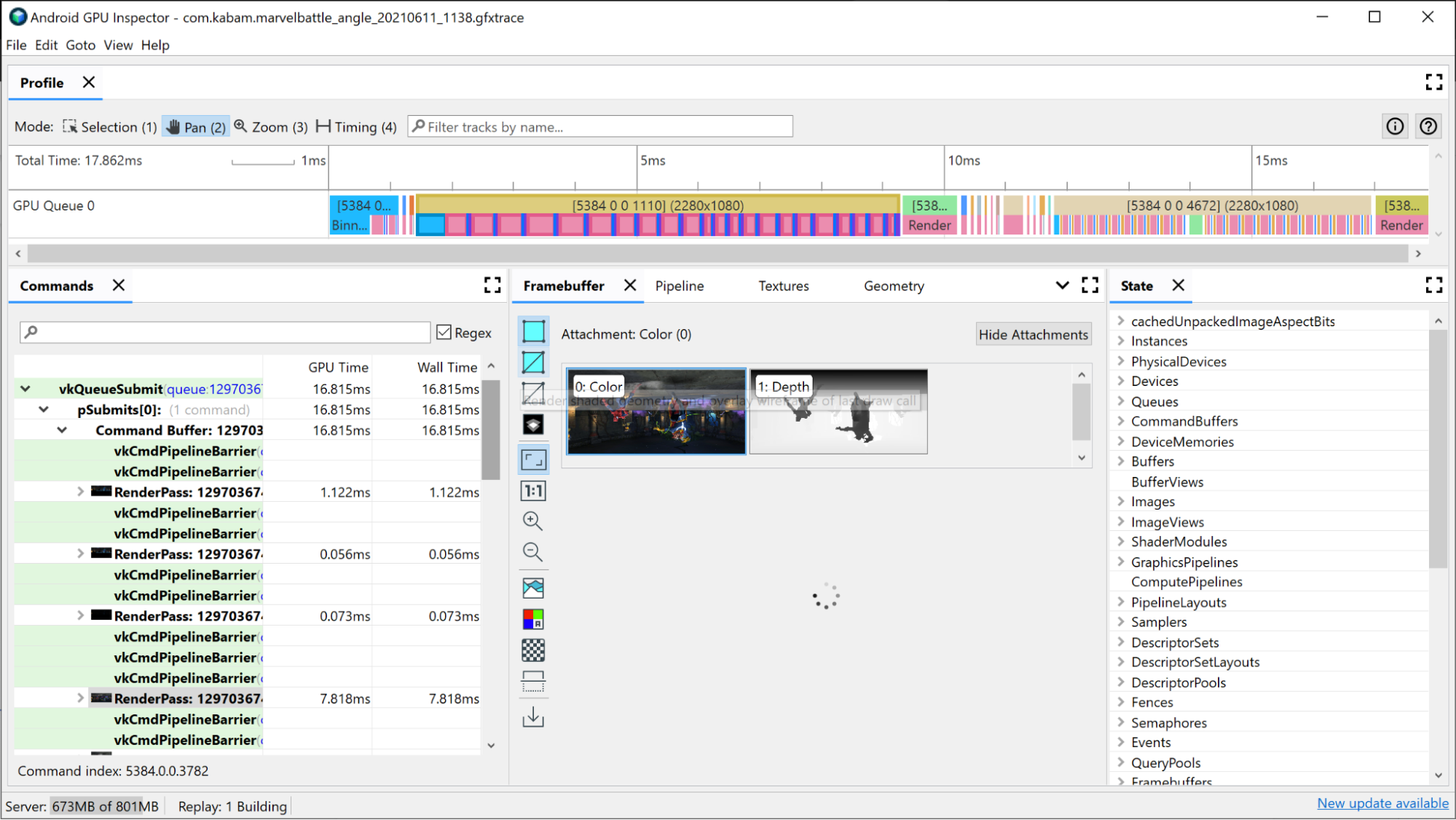The image size is (1456, 820).
Task: Switch to Timing mode (4)
Action: (355, 127)
